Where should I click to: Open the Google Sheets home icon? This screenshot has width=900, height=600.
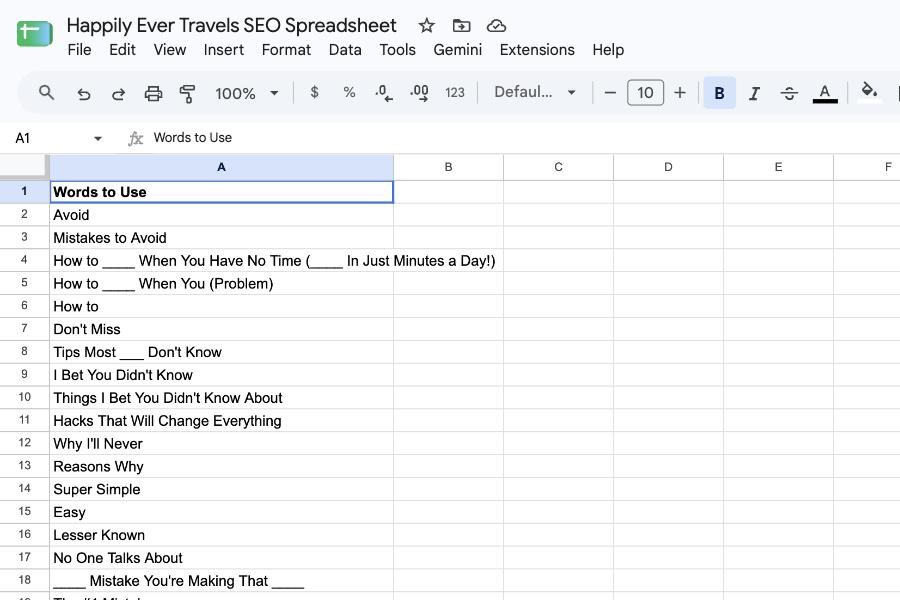pyautogui.click(x=35, y=33)
